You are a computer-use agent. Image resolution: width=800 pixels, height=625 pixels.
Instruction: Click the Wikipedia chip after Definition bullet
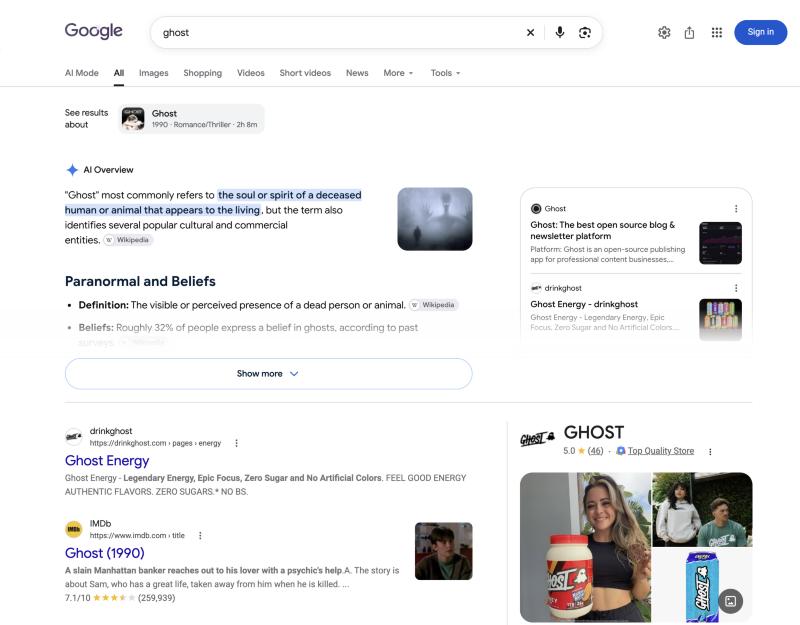pos(434,305)
